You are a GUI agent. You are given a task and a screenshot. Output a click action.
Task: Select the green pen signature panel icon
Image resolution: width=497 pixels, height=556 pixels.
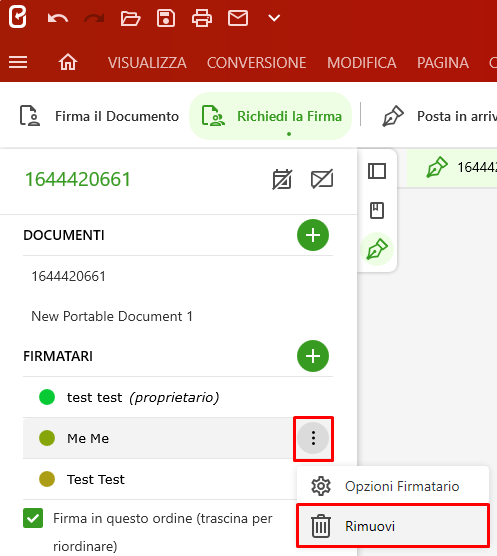[377, 249]
